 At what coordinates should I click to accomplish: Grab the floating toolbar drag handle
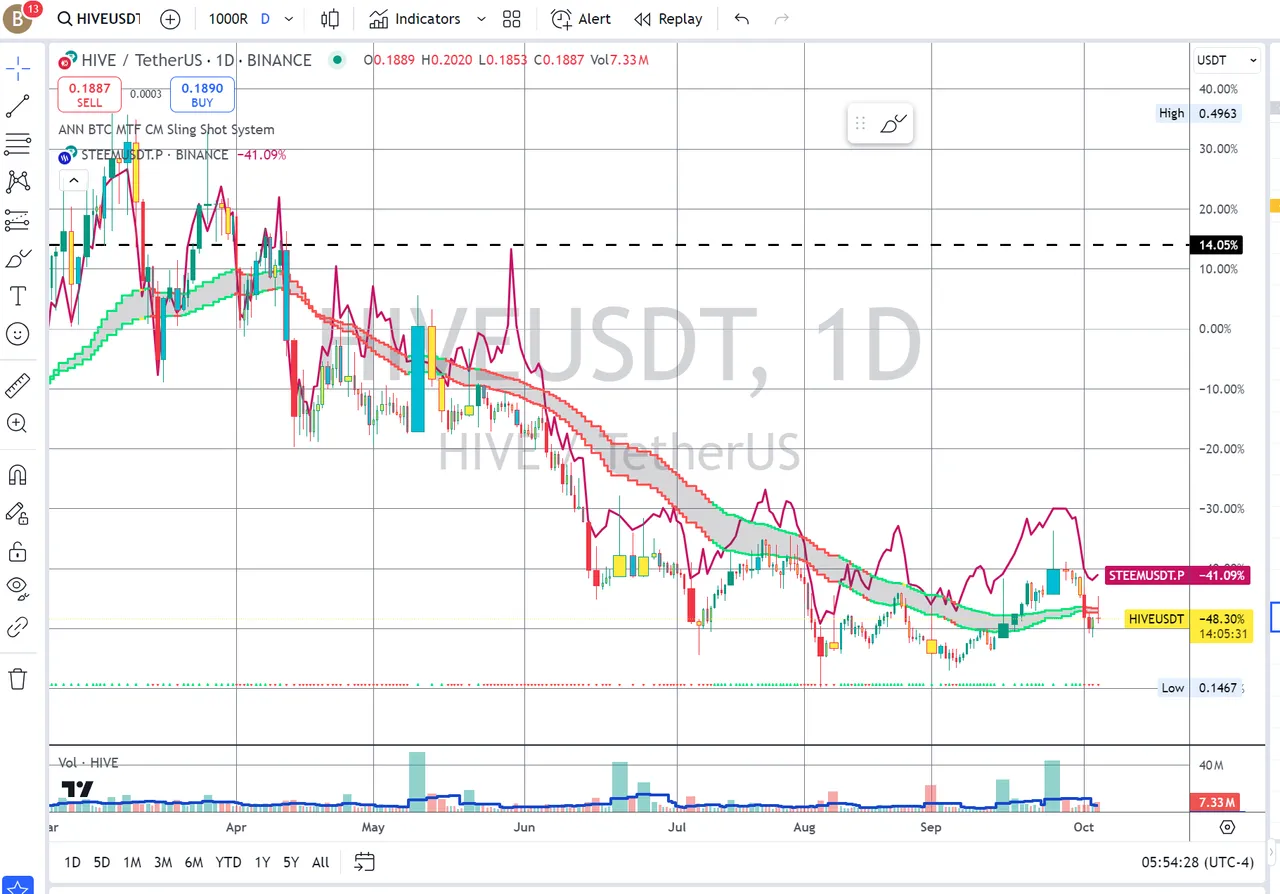859,124
